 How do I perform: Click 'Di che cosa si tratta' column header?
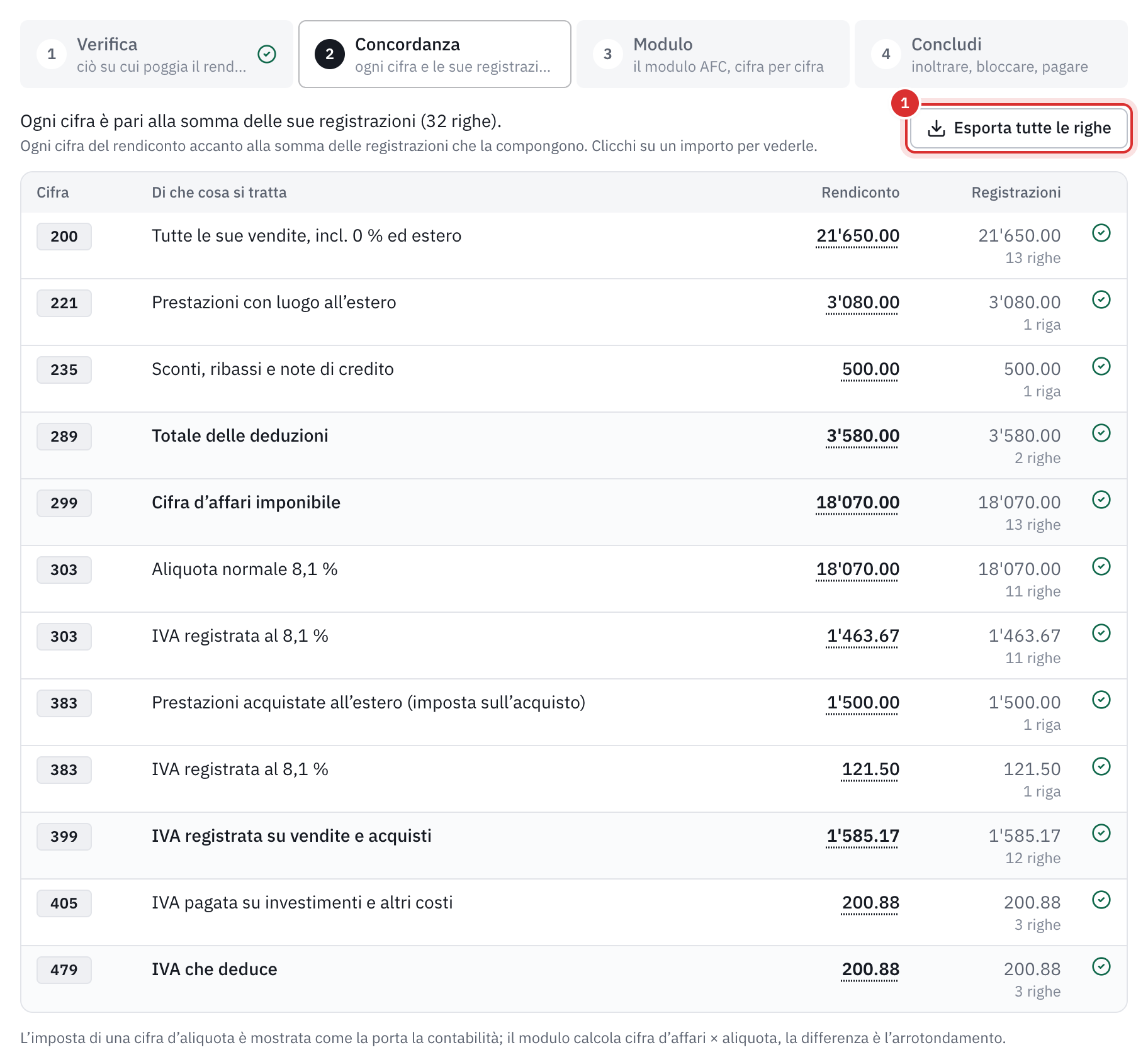point(219,193)
